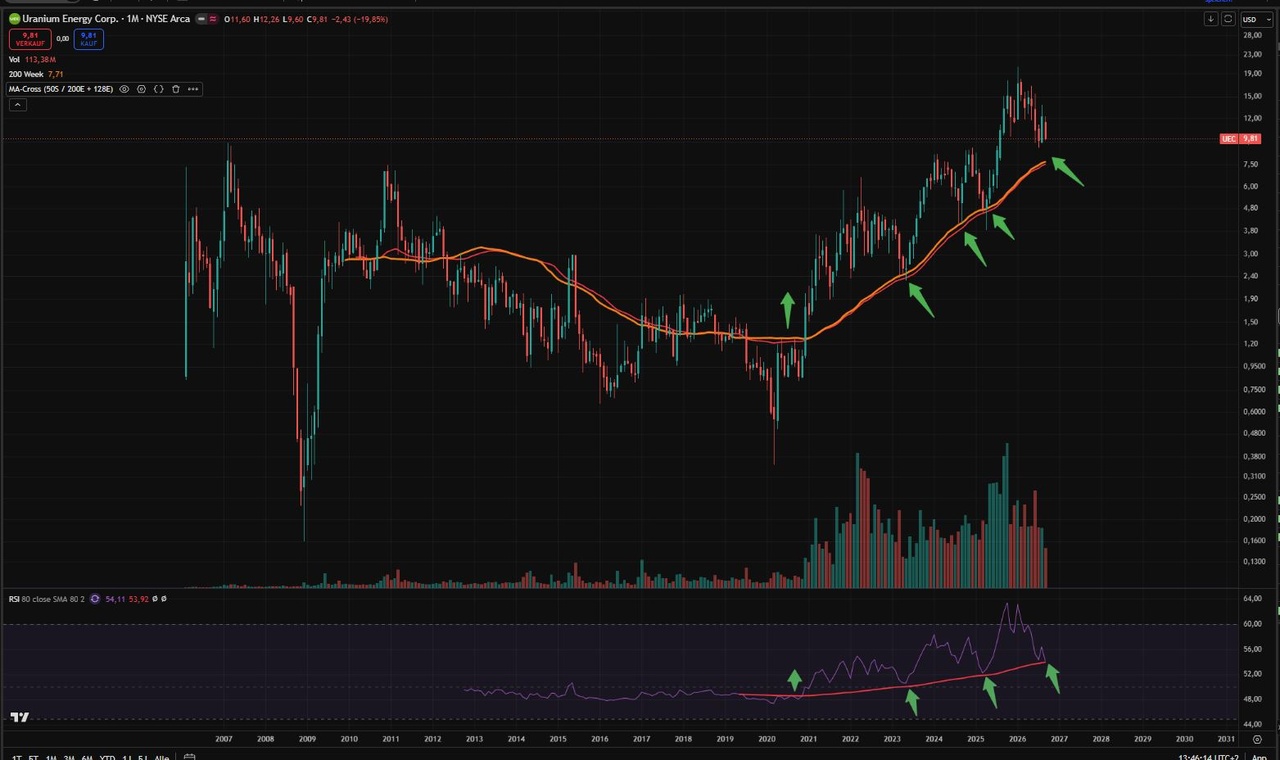Screen dimensions: 1280x760
Task: Open MA-Cross indicator settings
Action: tap(142, 89)
